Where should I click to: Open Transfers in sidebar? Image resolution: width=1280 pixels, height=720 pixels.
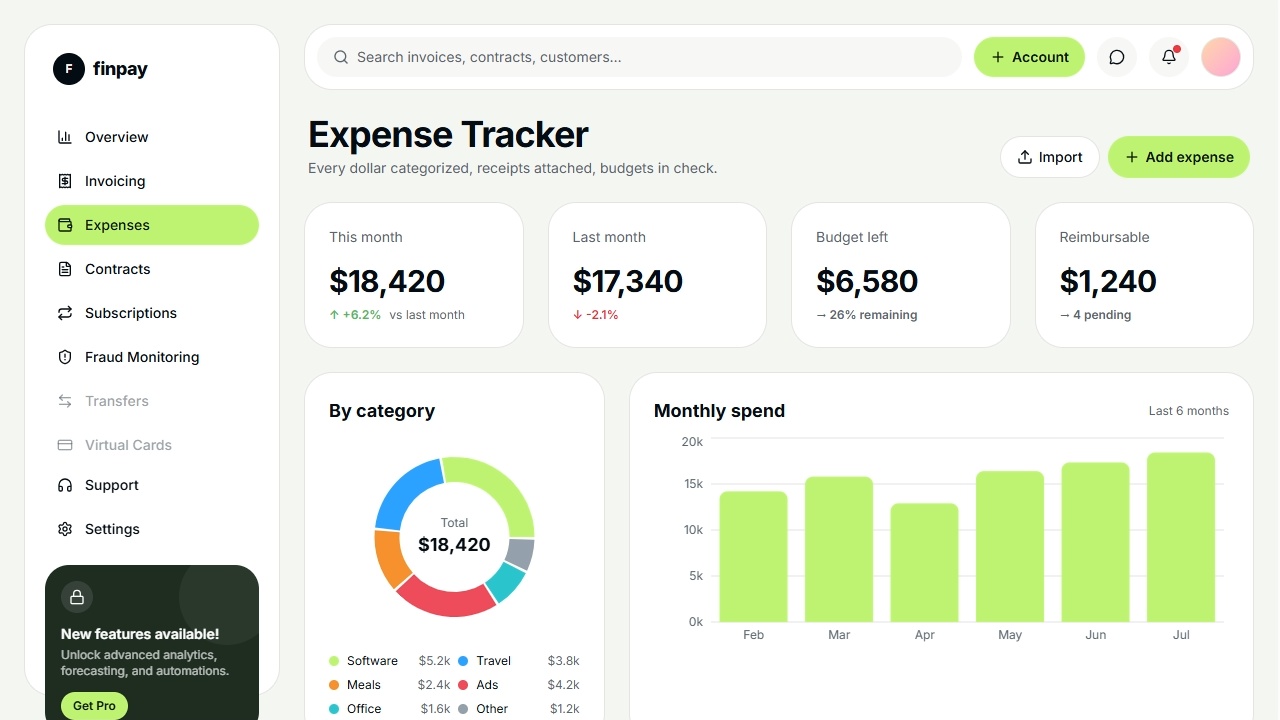click(x=152, y=401)
